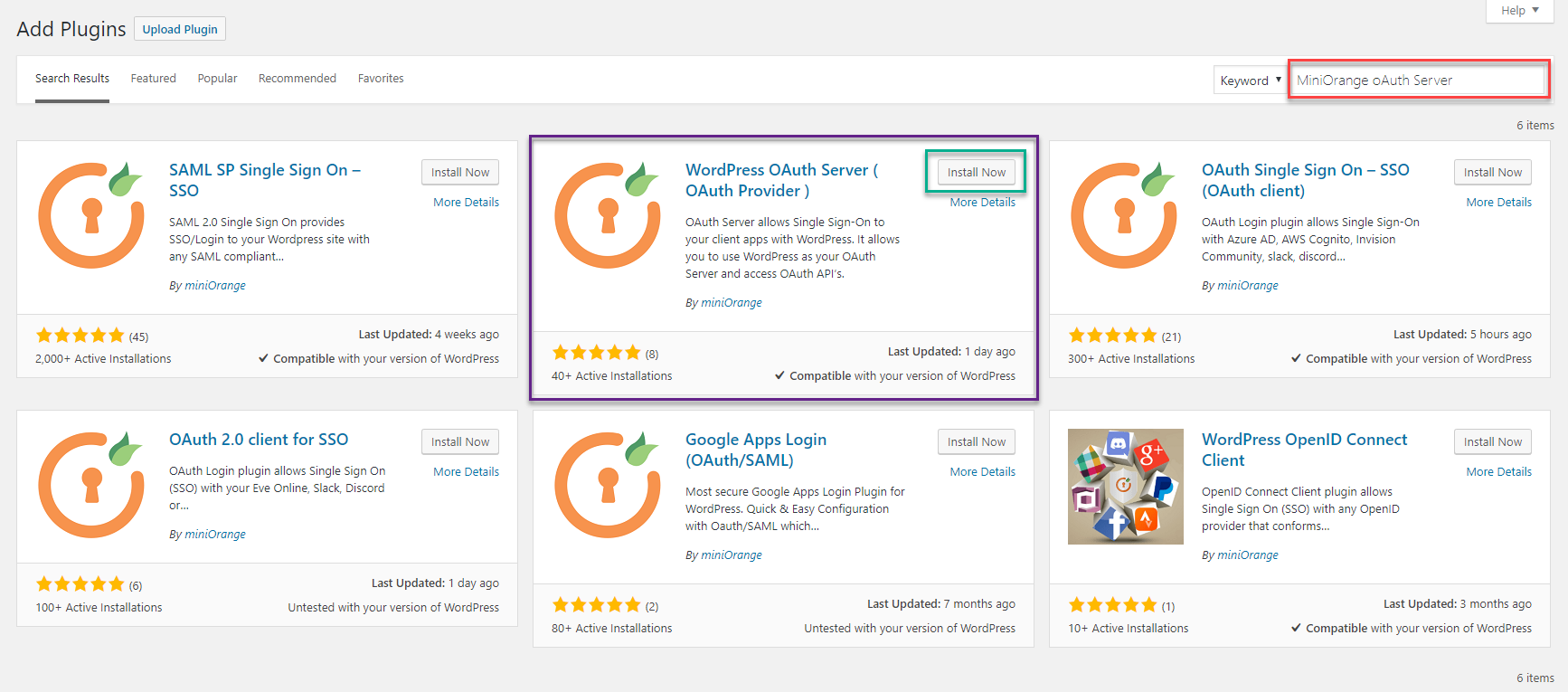Click the SAML SP Single Sign On plugin logo

pyautogui.click(x=92, y=215)
